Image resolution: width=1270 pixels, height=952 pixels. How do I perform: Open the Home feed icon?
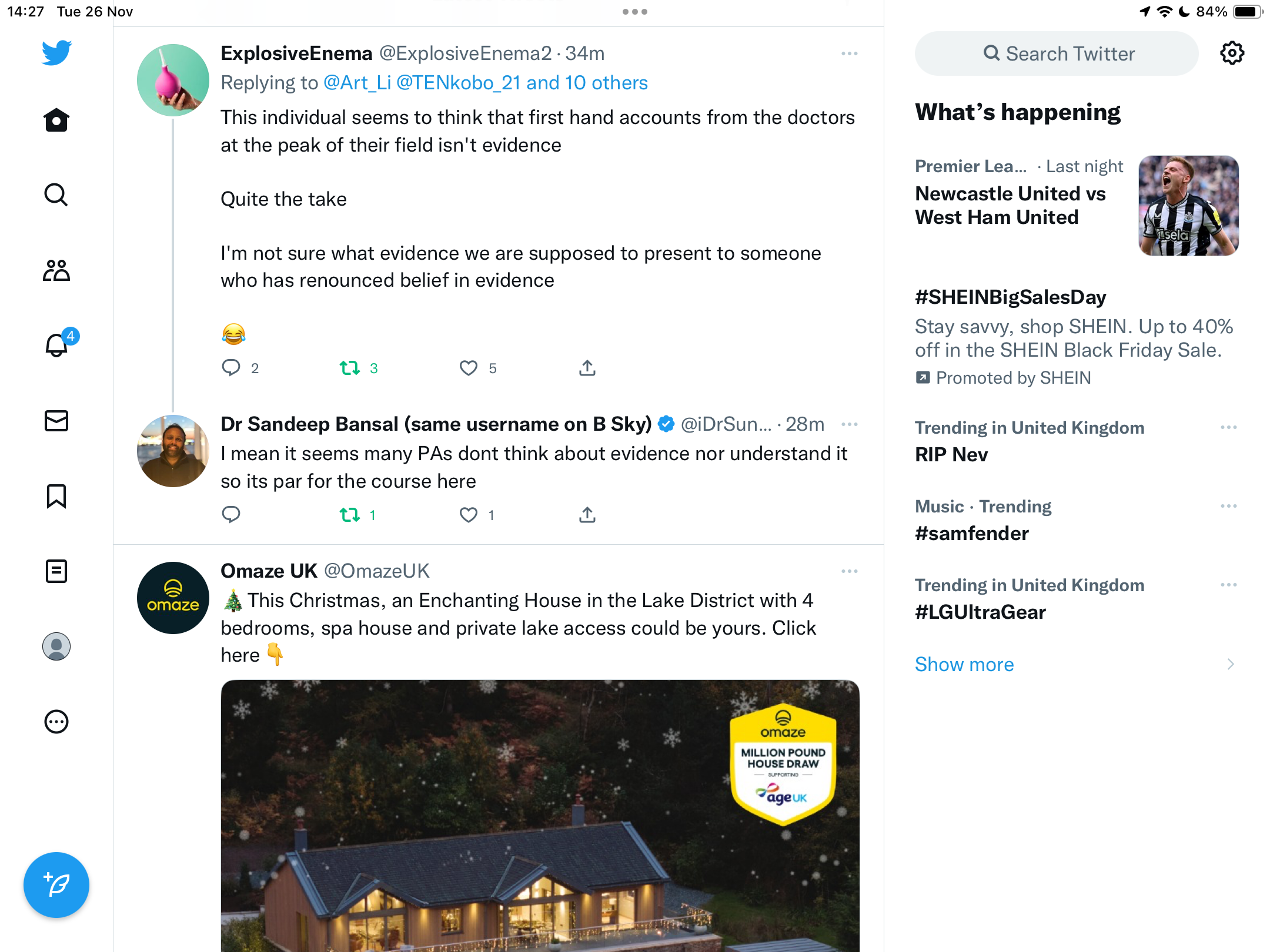click(x=56, y=120)
